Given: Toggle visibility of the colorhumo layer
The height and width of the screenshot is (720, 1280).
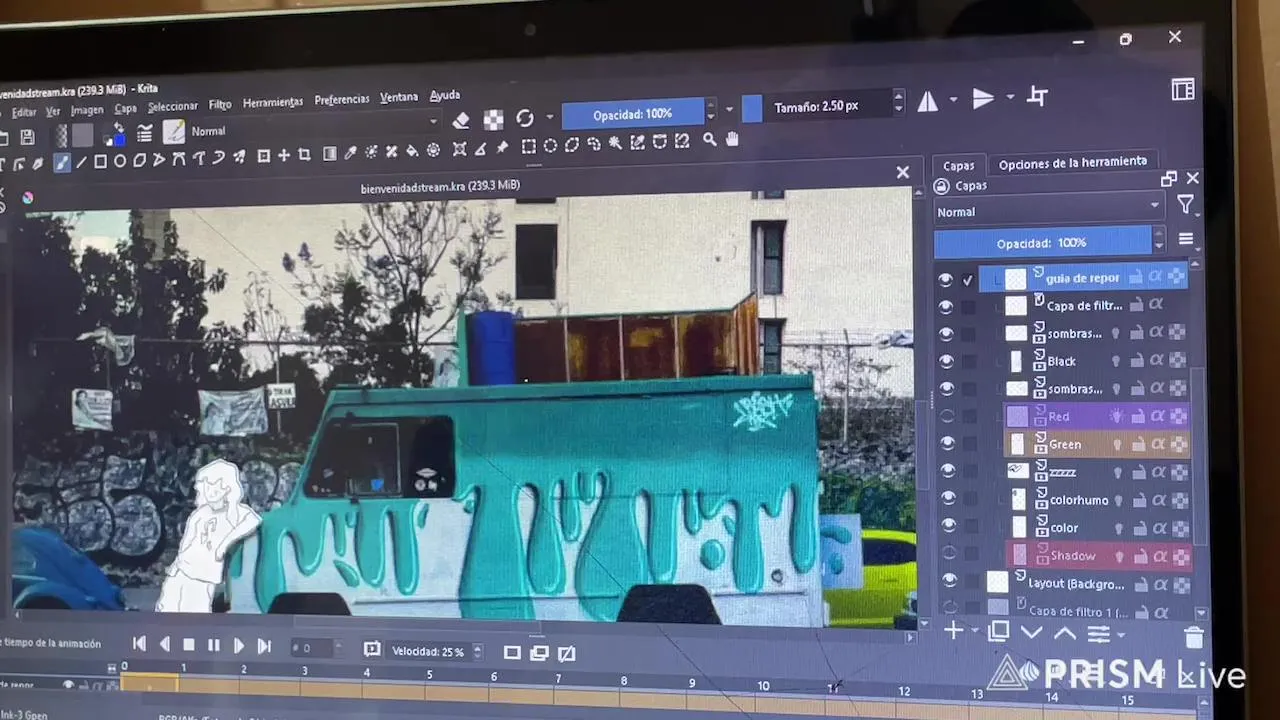Looking at the screenshot, I should click(948, 498).
